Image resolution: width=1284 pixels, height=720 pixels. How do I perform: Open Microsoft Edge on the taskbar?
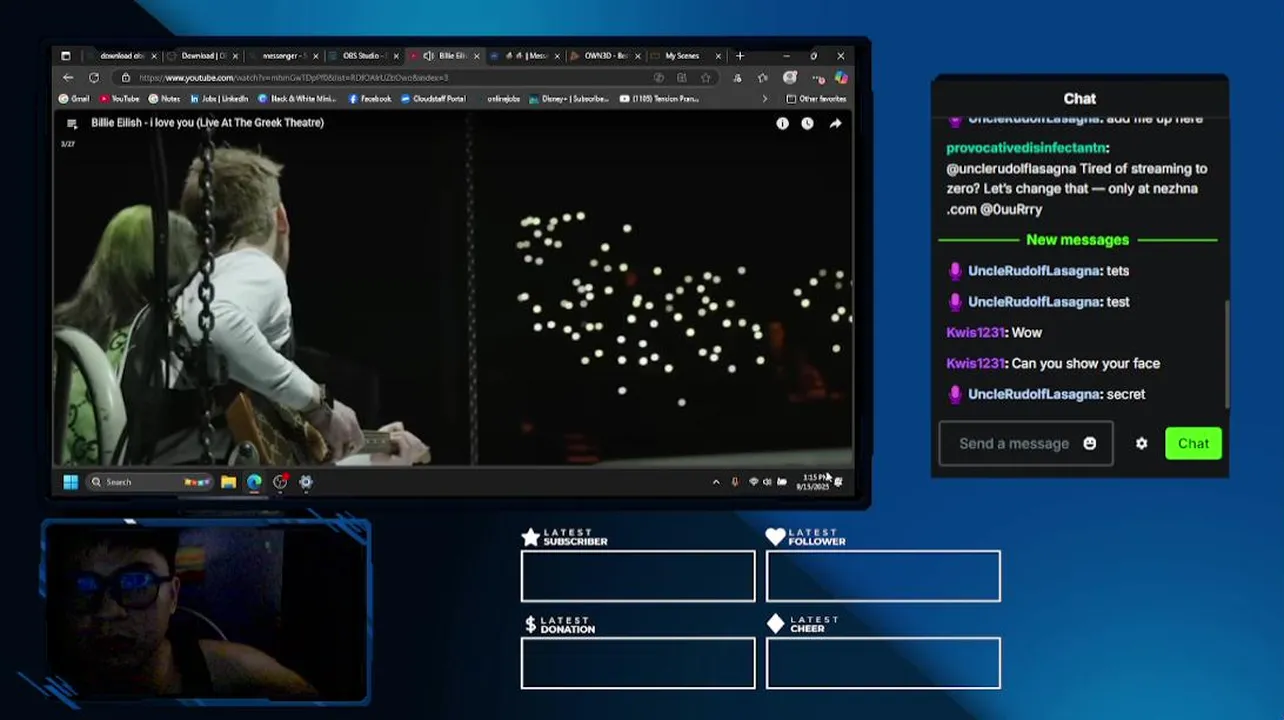point(254,482)
